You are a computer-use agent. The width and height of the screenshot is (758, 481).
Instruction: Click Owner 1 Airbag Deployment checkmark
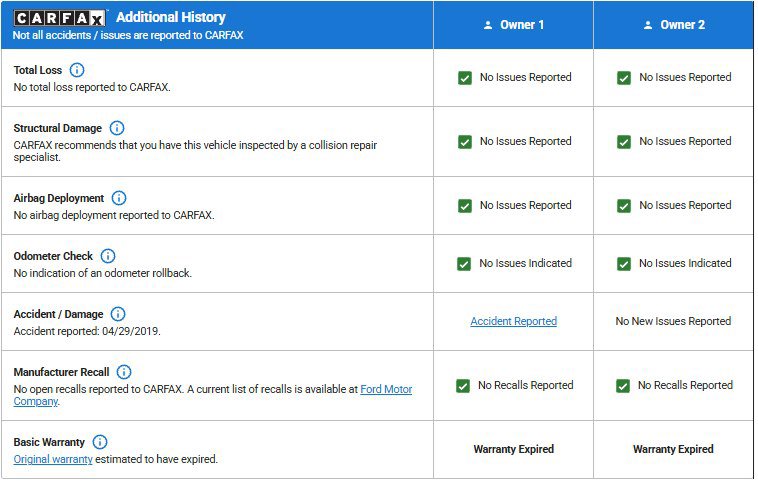[465, 206]
